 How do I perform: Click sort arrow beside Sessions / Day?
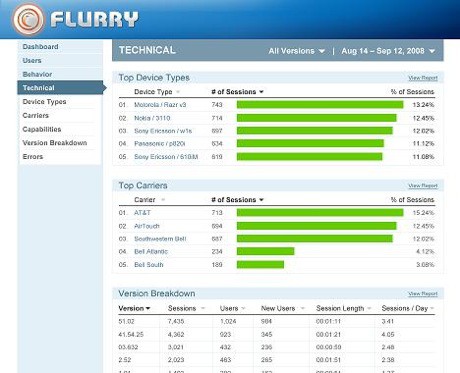[432, 308]
